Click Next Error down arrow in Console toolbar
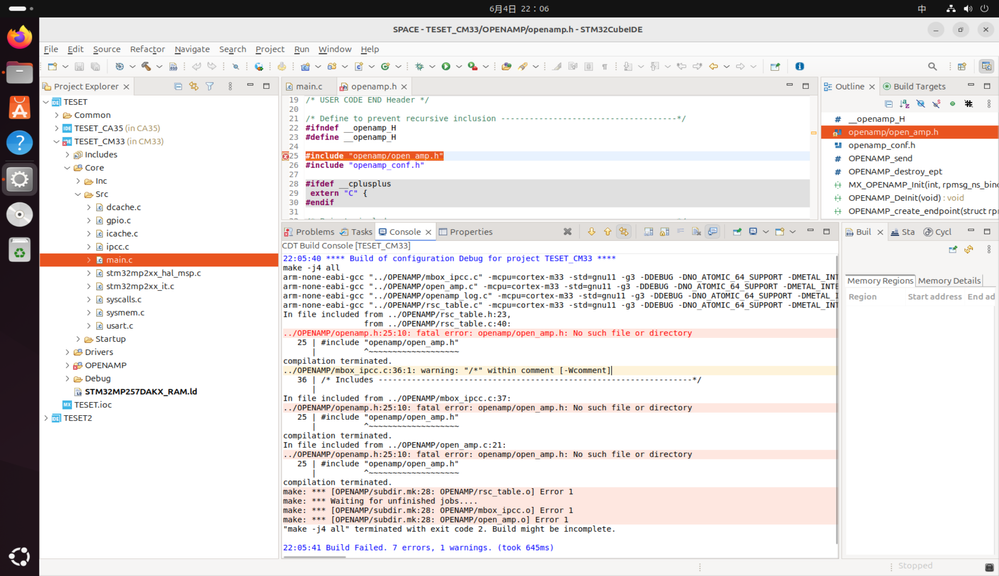This screenshot has width=999, height=576. 591,232
